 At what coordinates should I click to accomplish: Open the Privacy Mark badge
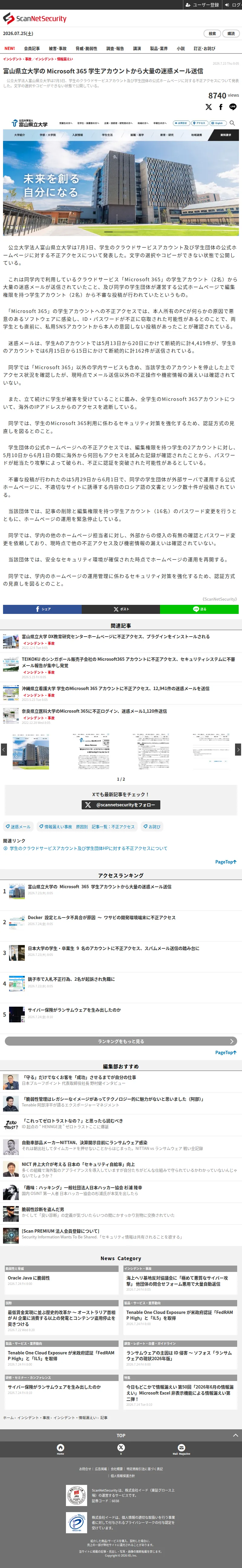pos(76,1523)
